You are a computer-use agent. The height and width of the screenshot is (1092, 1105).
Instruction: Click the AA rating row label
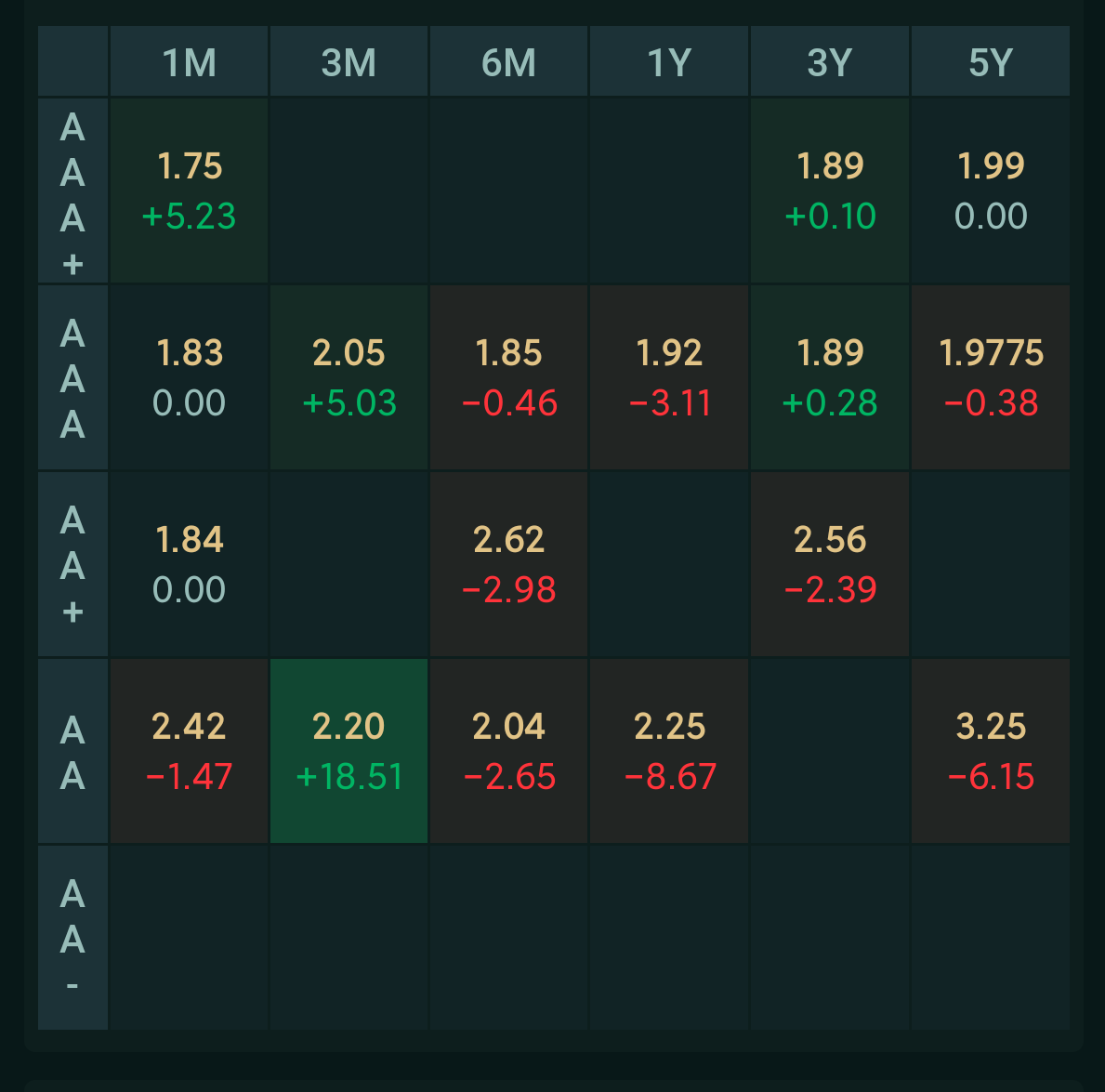[72, 751]
